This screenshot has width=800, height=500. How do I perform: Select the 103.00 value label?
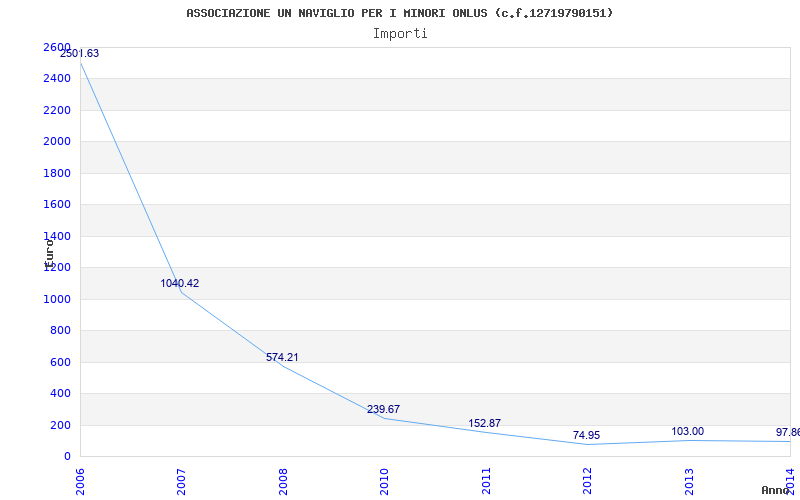point(687,431)
